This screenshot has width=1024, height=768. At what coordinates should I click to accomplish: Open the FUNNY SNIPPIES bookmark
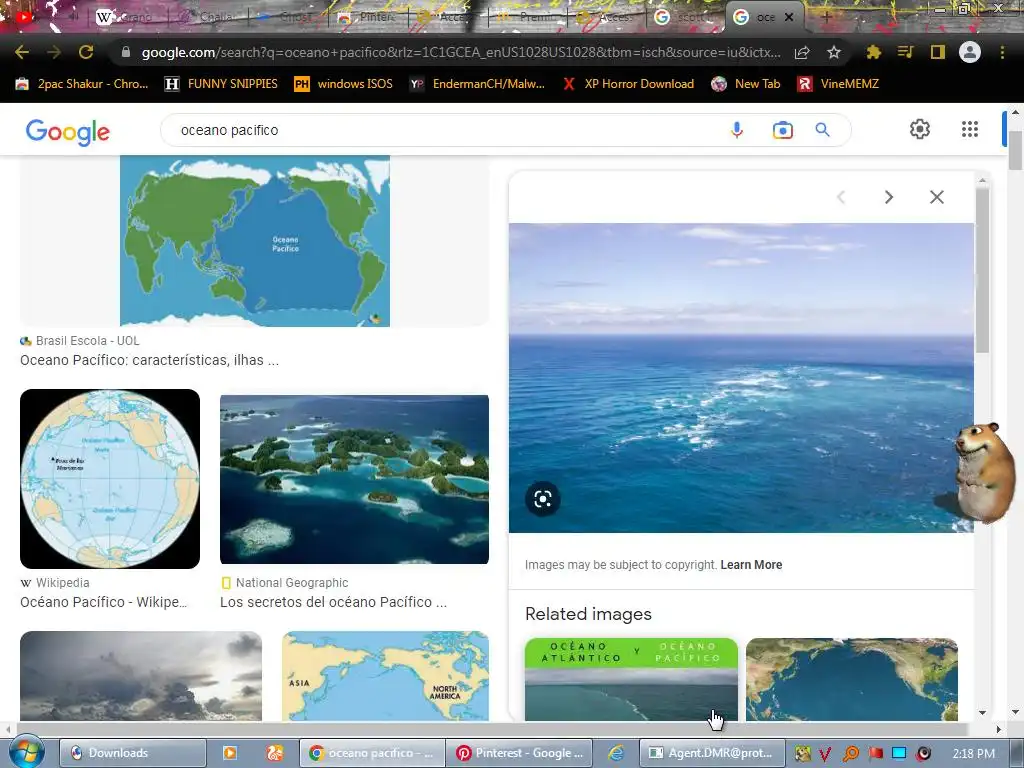click(x=221, y=84)
